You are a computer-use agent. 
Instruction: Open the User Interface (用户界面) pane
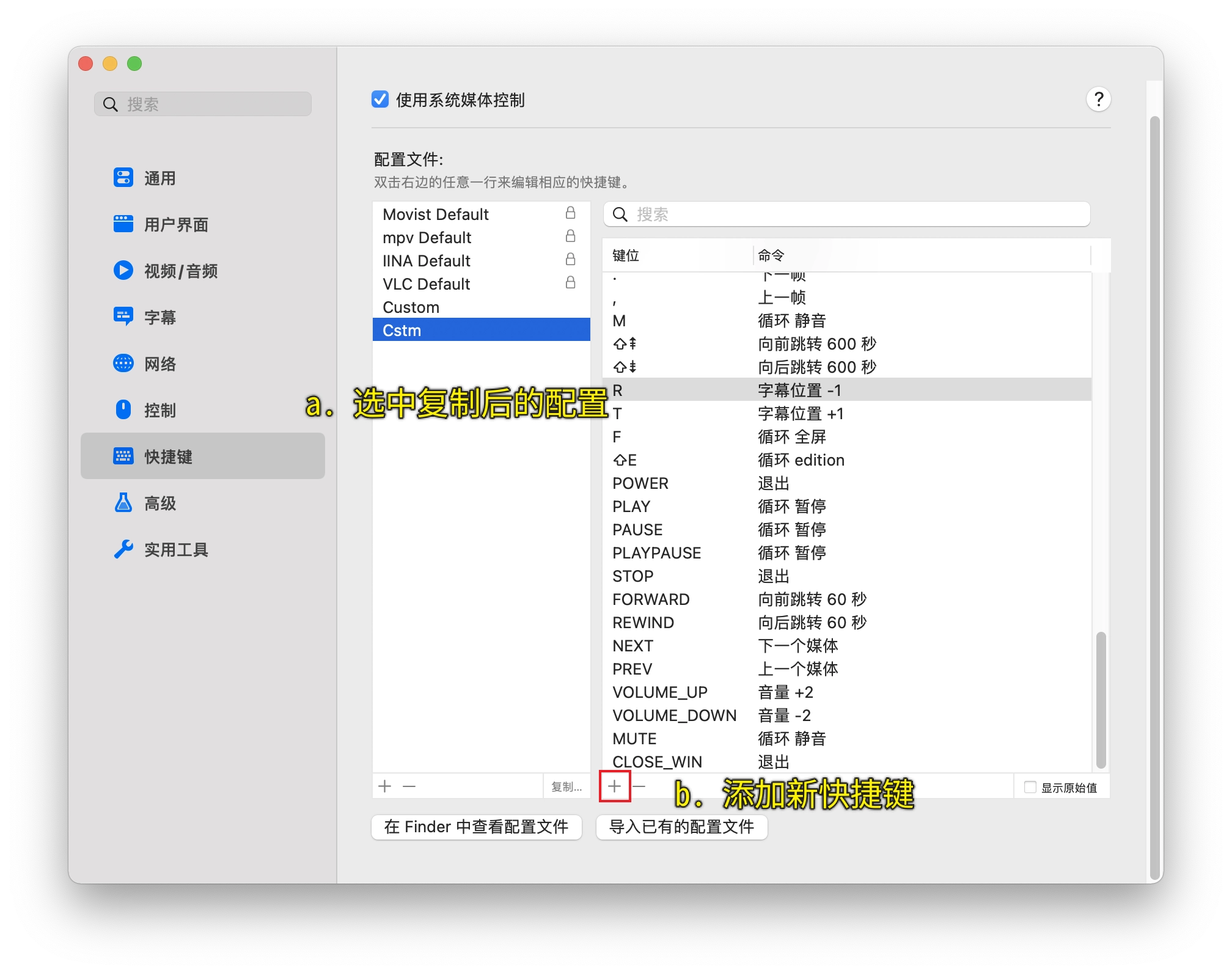point(175,225)
